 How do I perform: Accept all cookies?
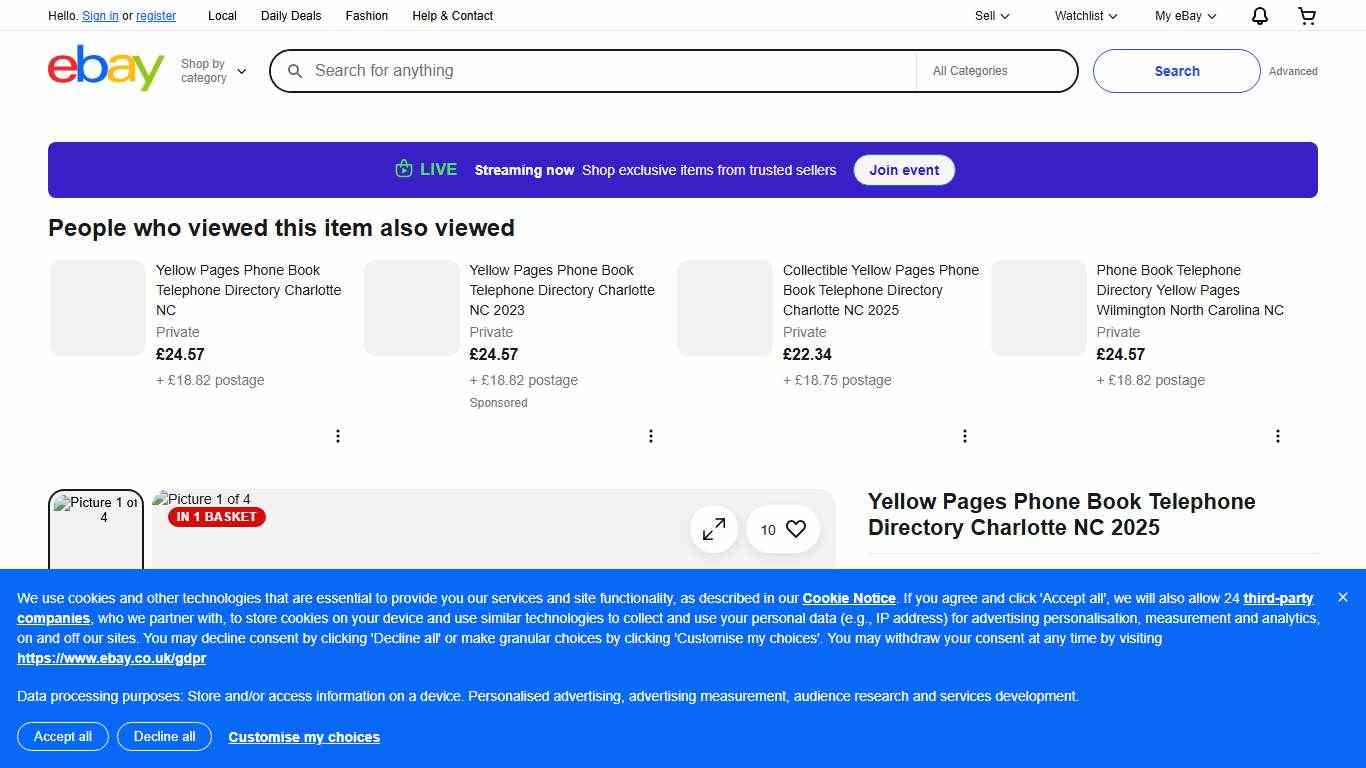click(x=62, y=737)
